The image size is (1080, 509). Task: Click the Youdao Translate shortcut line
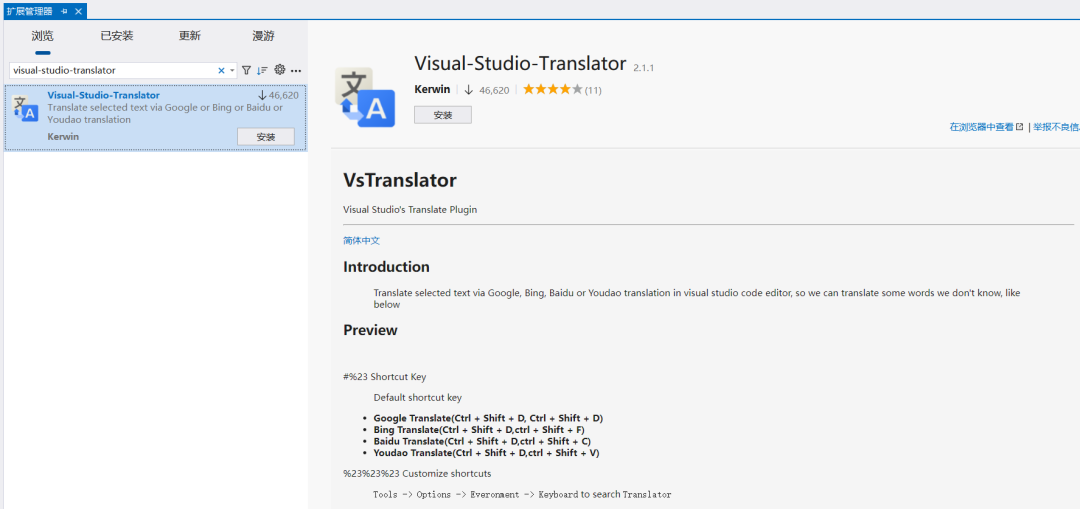point(487,453)
